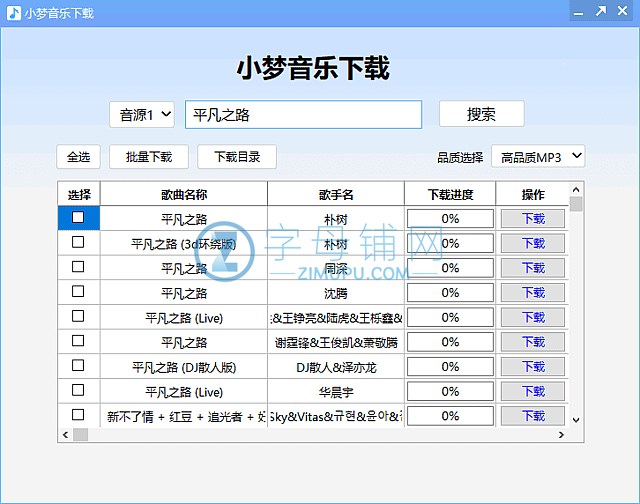
Task: Click the 批量下载 button
Action: [148, 157]
